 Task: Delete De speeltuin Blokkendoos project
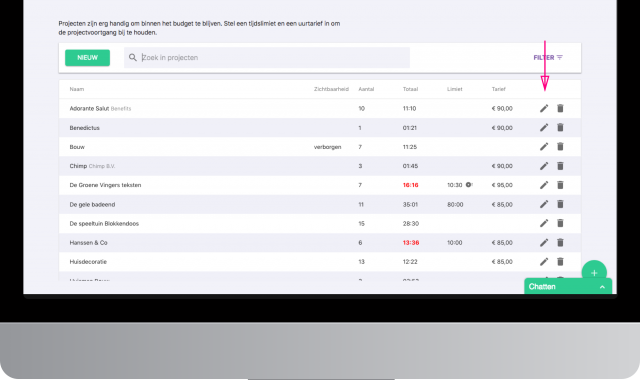point(560,223)
